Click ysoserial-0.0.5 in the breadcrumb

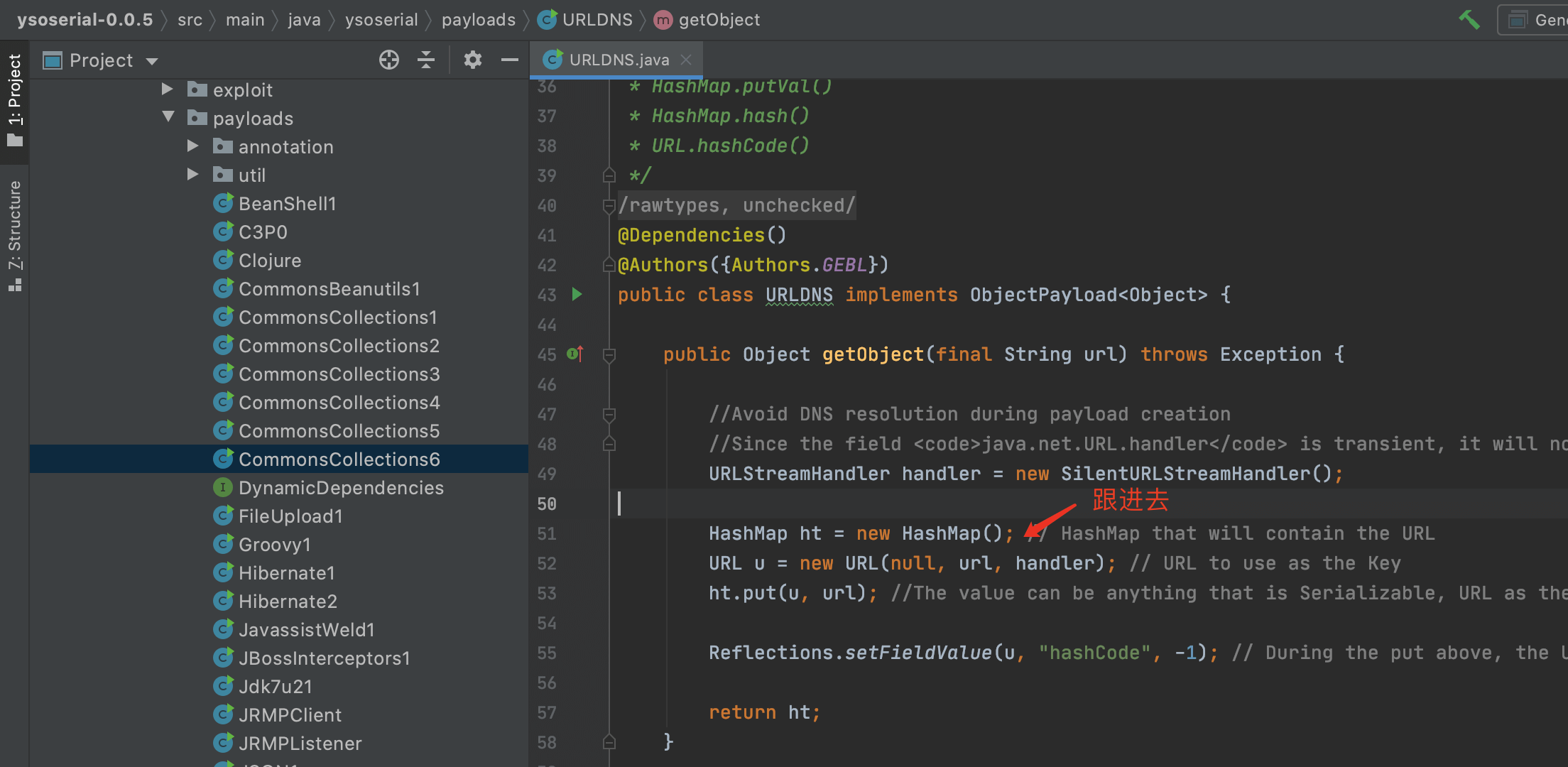pyautogui.click(x=85, y=20)
